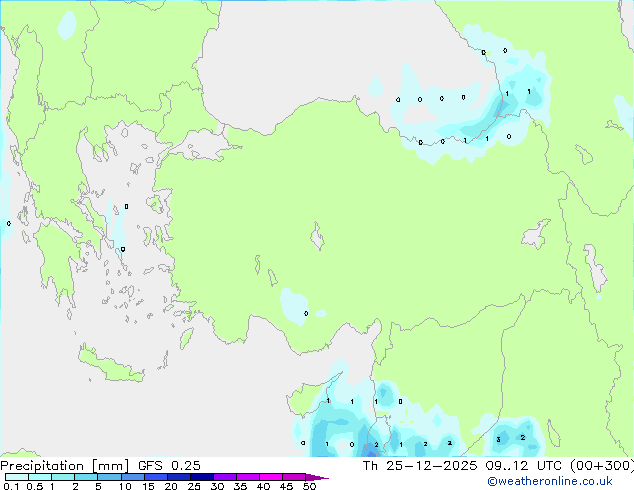
Task: Select the 20–25 mm legend swatch
Action: [178, 477]
